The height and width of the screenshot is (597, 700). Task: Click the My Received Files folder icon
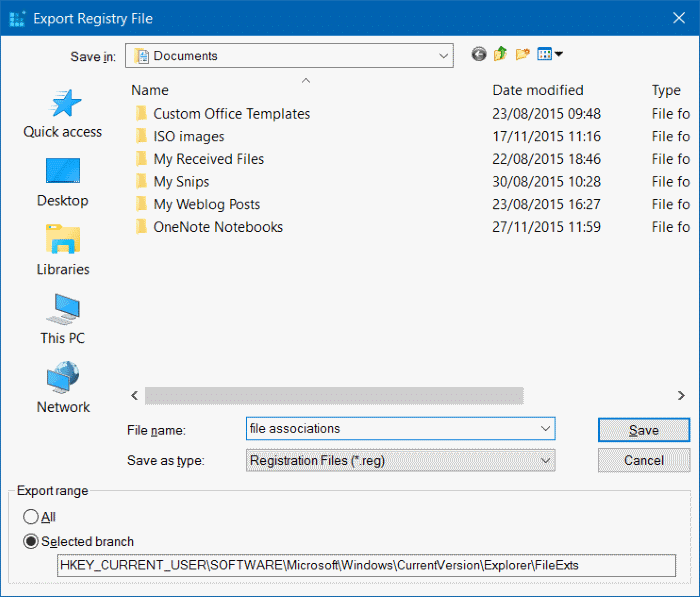[141, 159]
